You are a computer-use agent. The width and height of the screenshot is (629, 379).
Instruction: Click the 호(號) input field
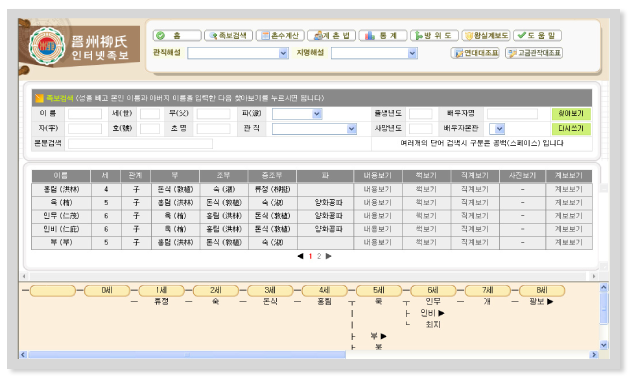pyautogui.click(x=150, y=129)
